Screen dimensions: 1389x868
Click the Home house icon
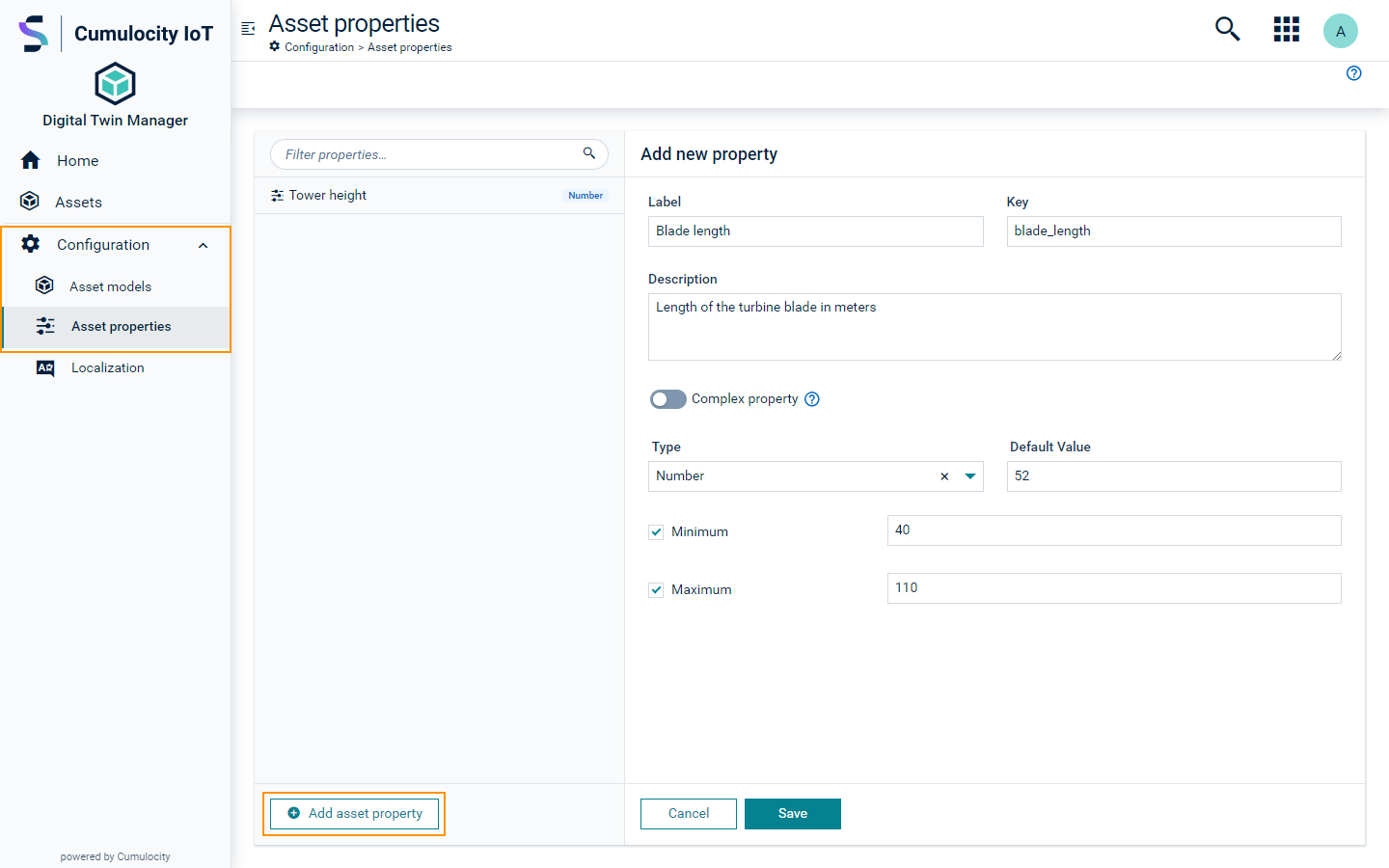click(x=31, y=160)
